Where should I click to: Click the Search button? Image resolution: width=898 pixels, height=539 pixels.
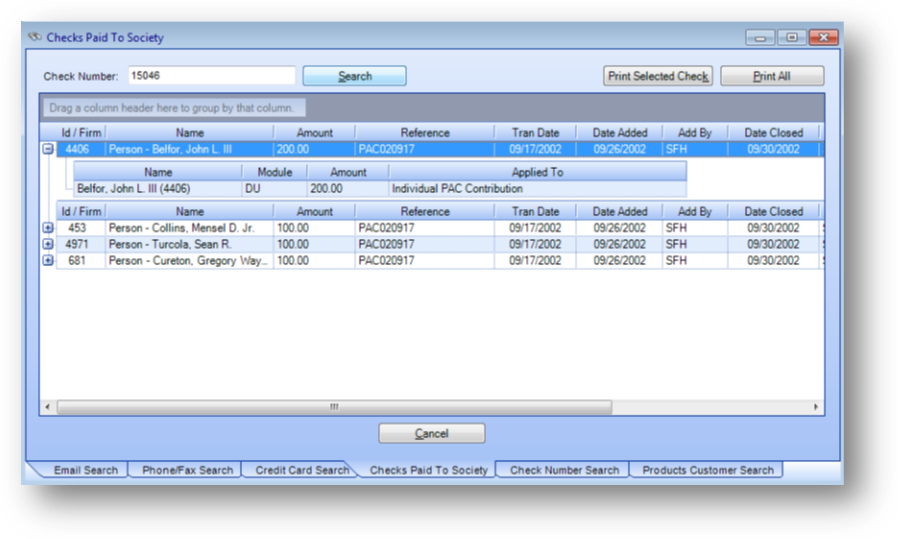pos(355,76)
